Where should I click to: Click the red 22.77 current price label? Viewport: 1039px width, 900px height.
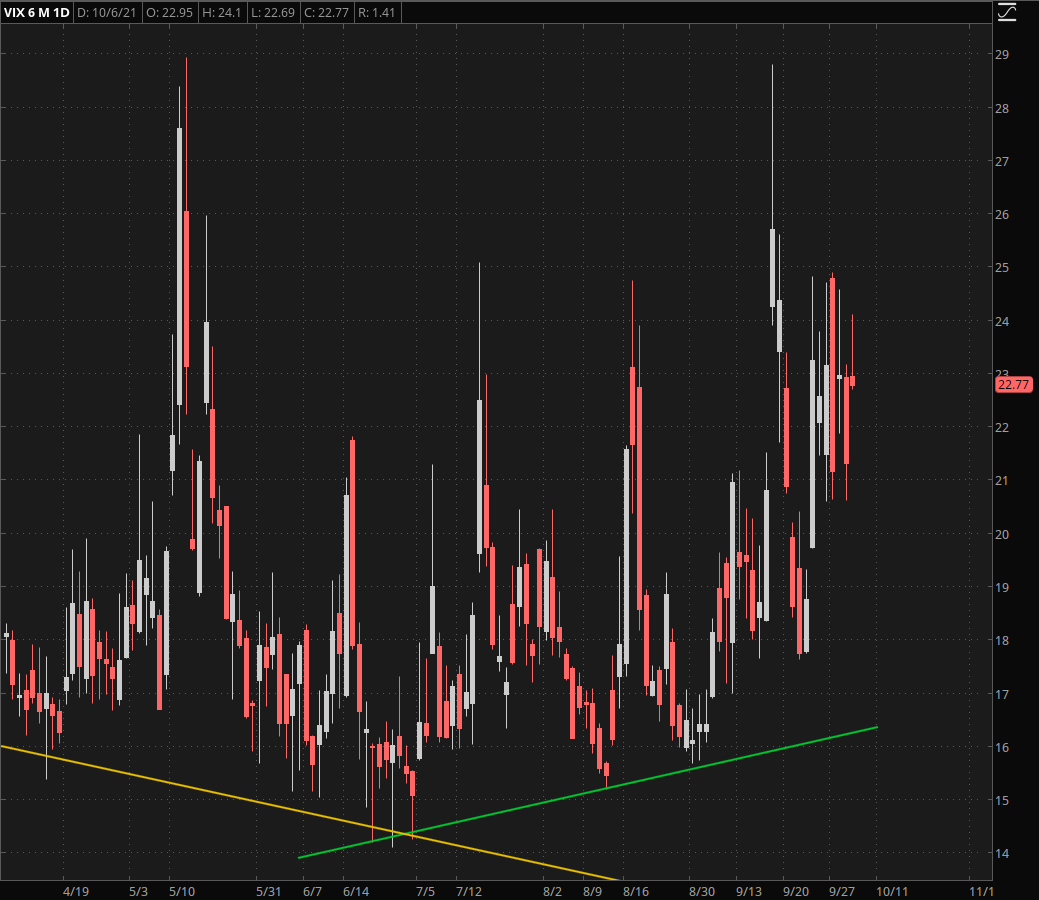(x=1014, y=384)
